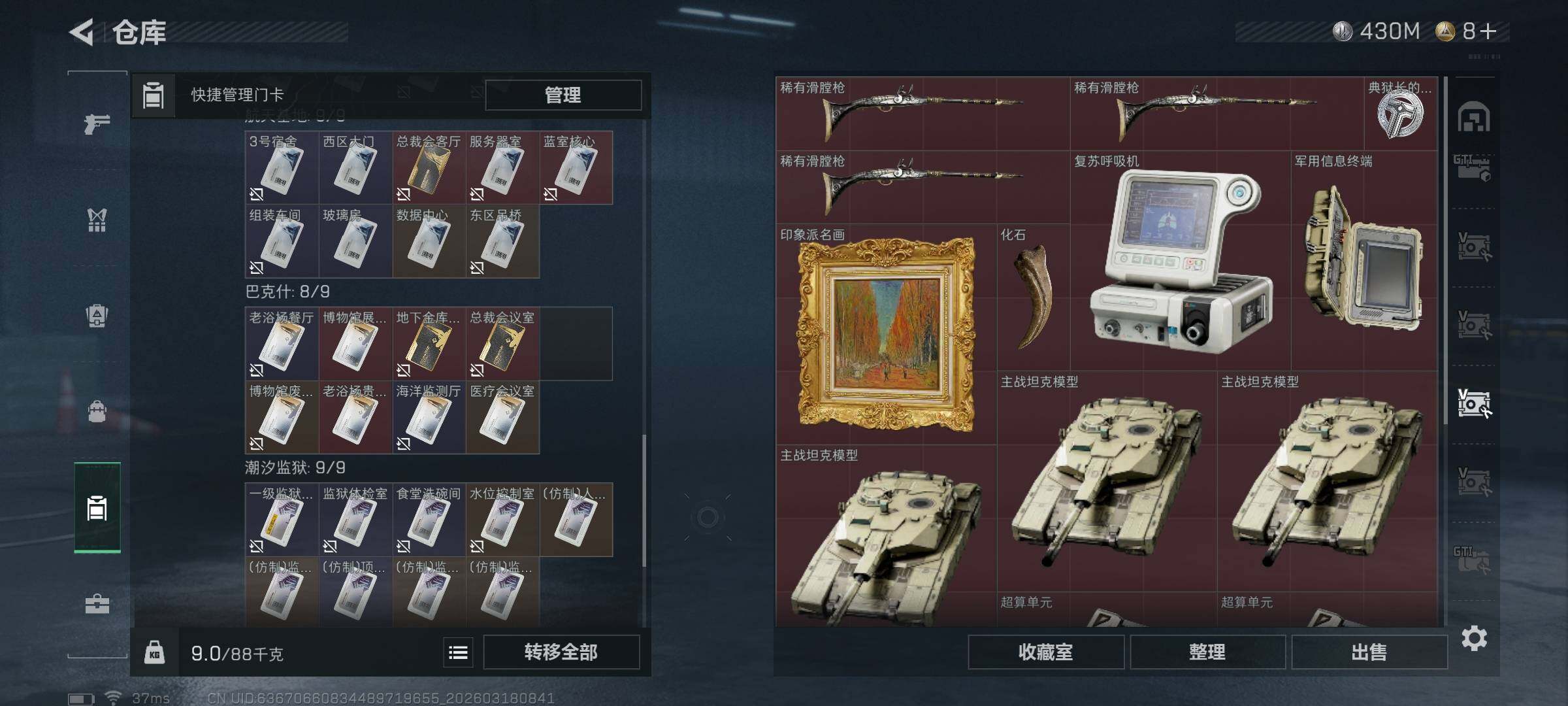The width and height of the screenshot is (1568, 706).
Task: Click the 整理 sort button
Action: [1207, 652]
